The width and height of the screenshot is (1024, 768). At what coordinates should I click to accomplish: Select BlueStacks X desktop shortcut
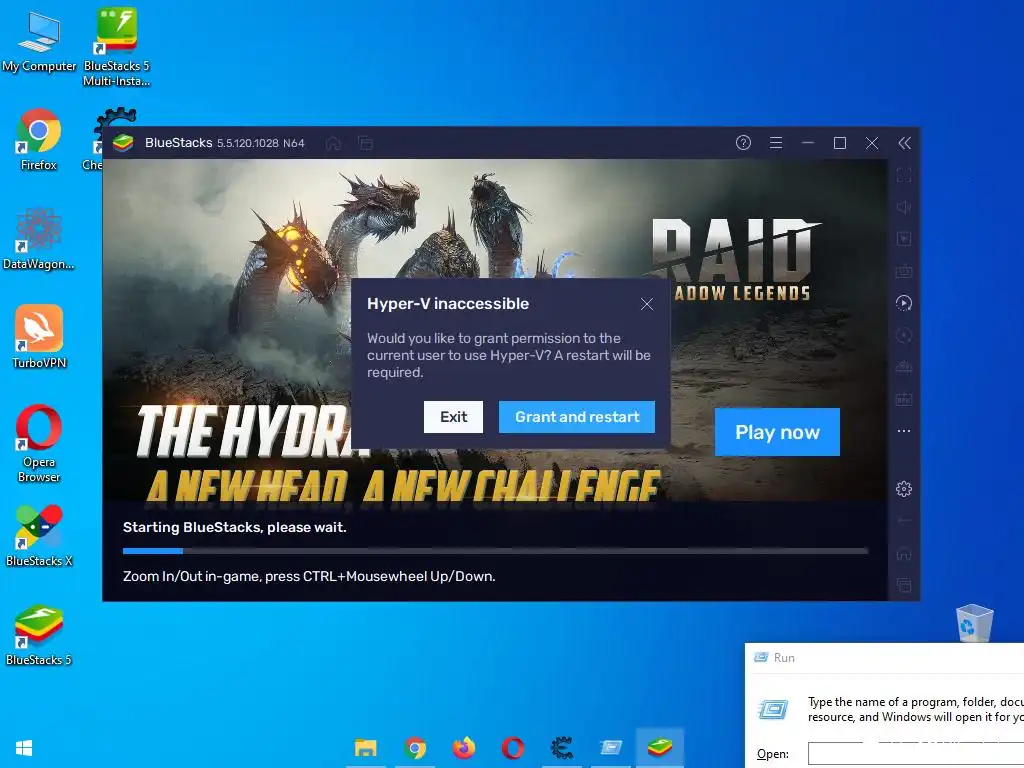[39, 536]
